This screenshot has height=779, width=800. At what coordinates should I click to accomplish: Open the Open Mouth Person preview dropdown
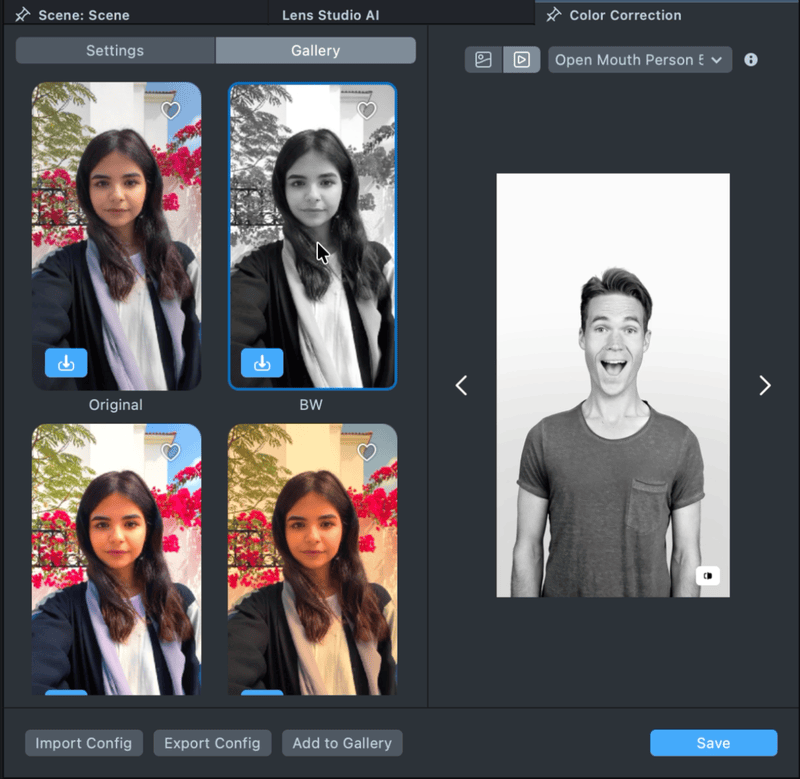pyautogui.click(x=640, y=60)
